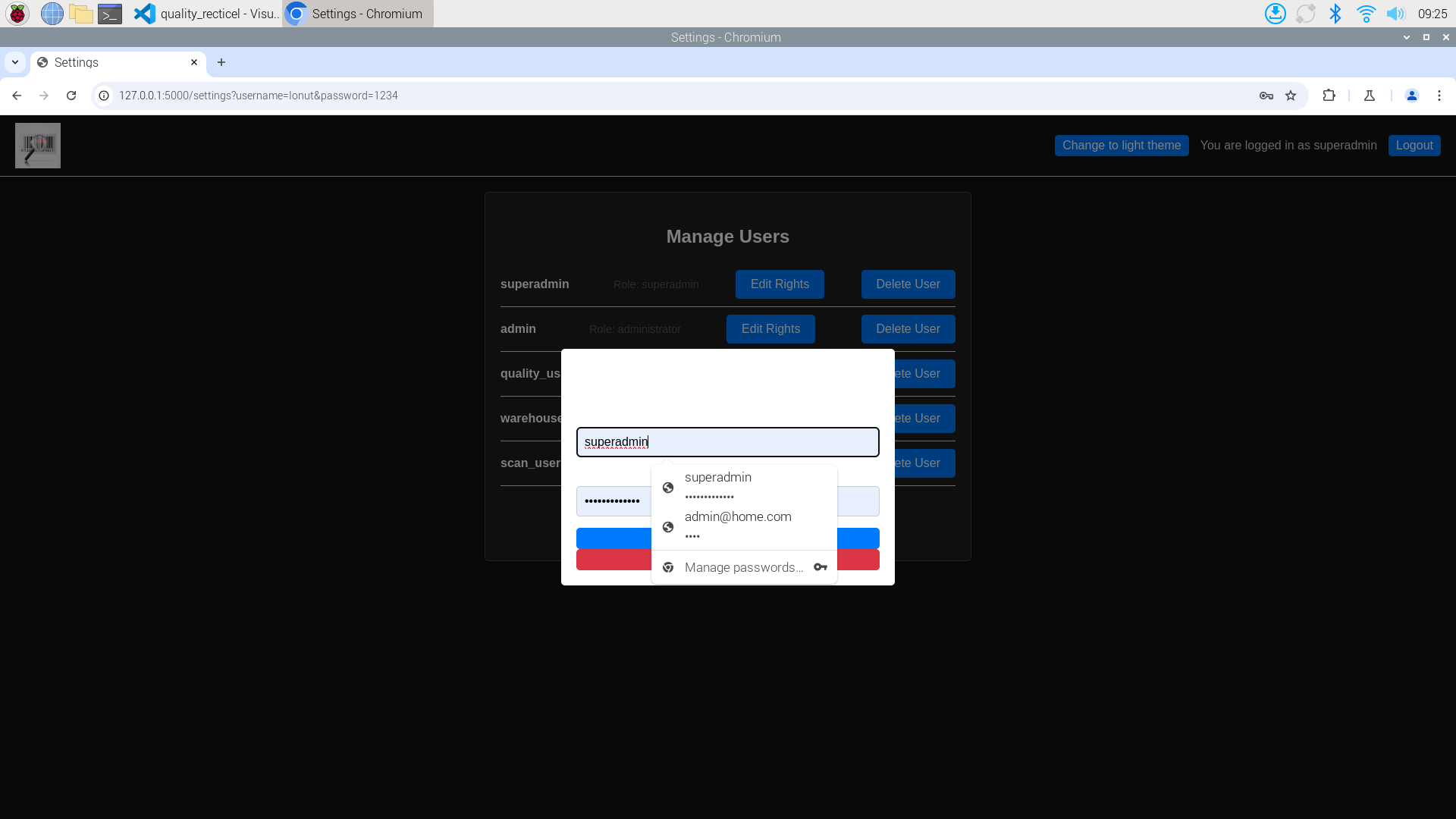This screenshot has height=819, width=1456.
Task: Open the Extensions puzzle icon
Action: point(1329,96)
